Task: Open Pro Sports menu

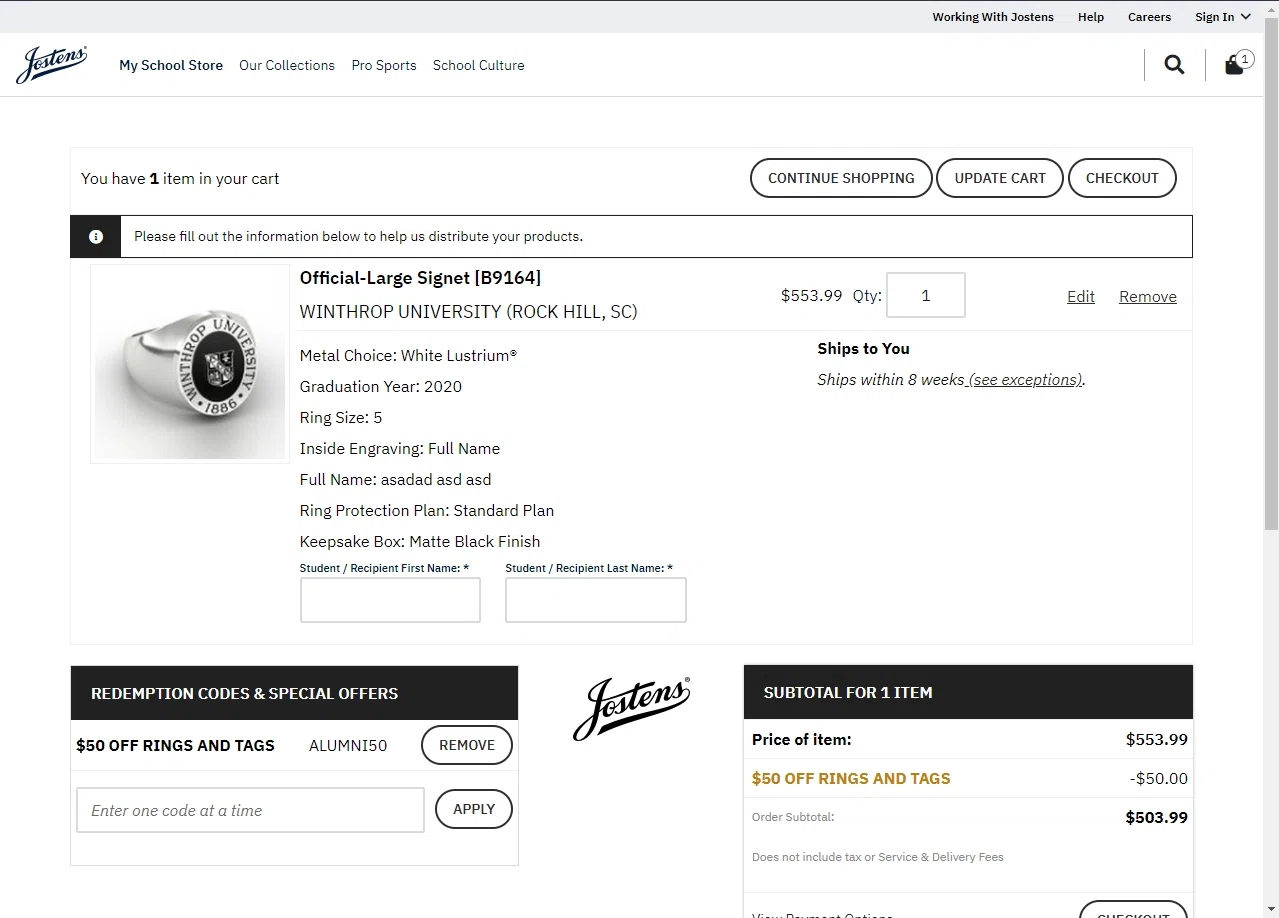Action: click(x=384, y=65)
